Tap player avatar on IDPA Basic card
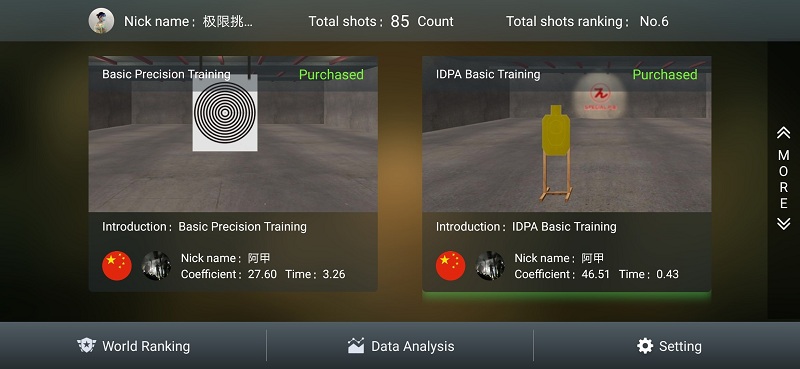 490,265
